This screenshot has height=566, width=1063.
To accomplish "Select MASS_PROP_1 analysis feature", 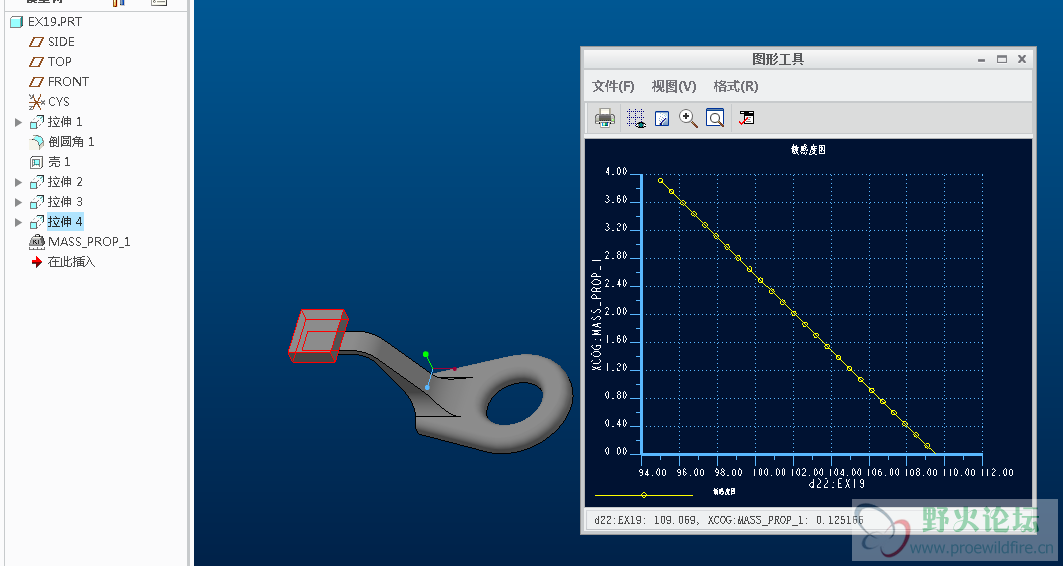I will tap(89, 242).
